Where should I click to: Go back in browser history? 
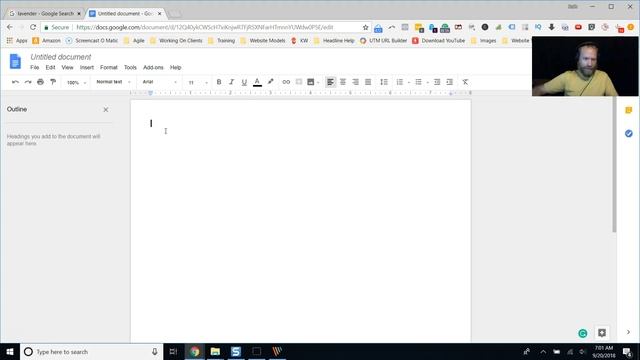pos(10,27)
